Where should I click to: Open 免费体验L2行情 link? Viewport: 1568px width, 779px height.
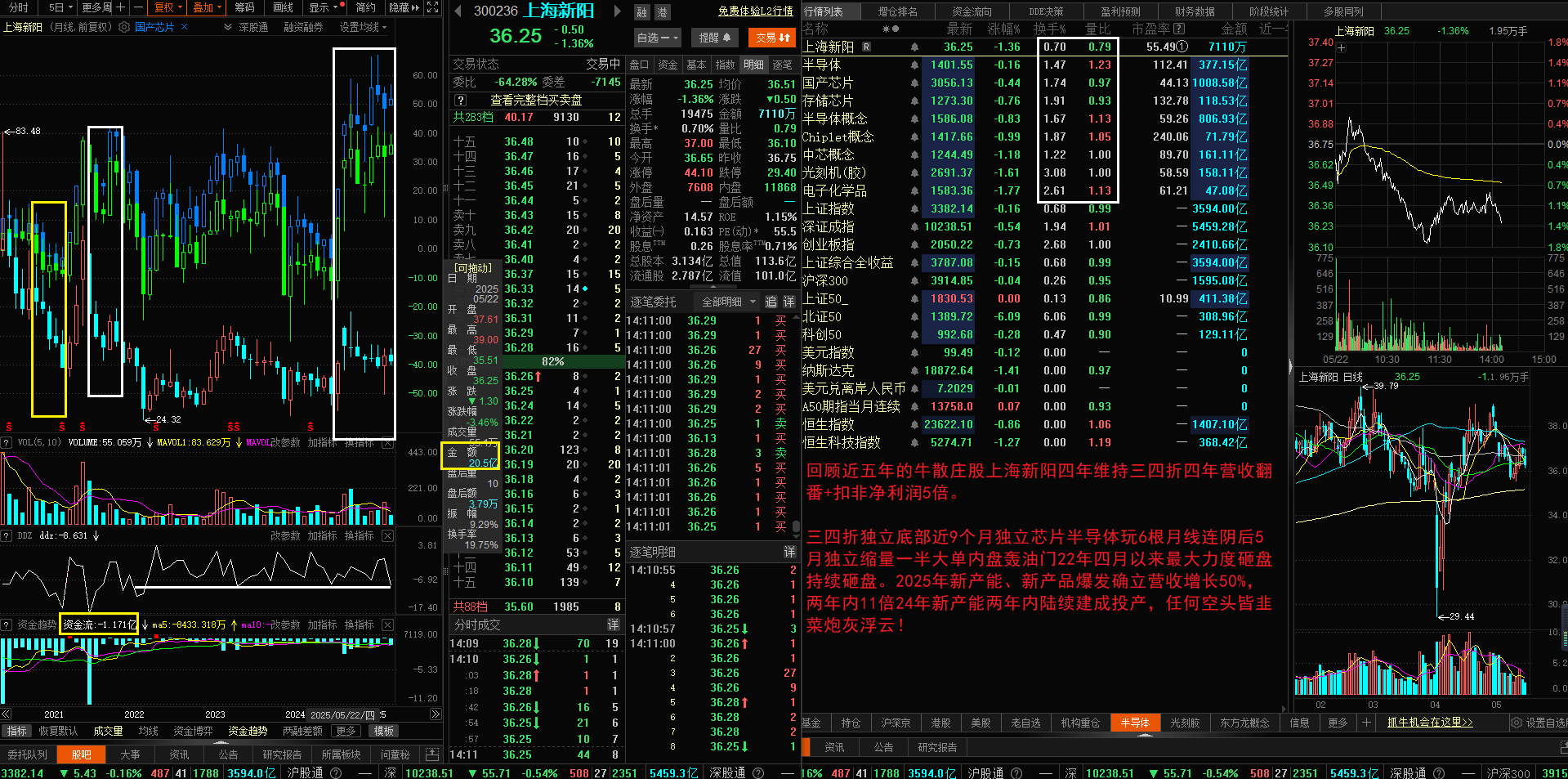click(756, 11)
